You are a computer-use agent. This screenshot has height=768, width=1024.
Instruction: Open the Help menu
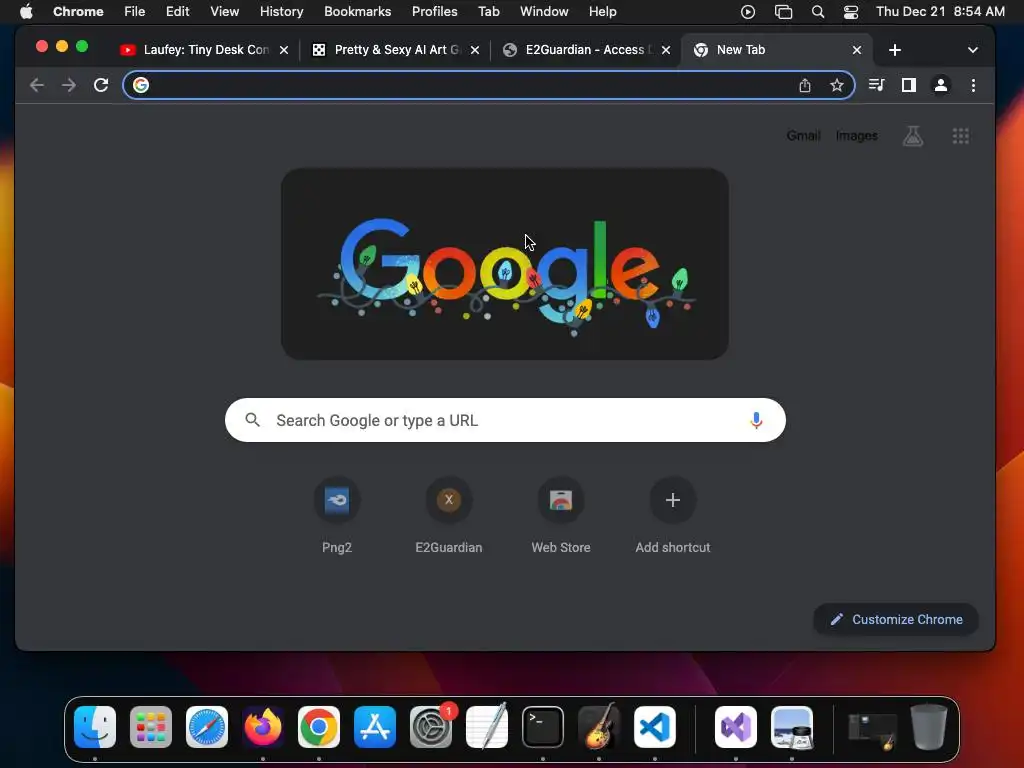click(602, 12)
